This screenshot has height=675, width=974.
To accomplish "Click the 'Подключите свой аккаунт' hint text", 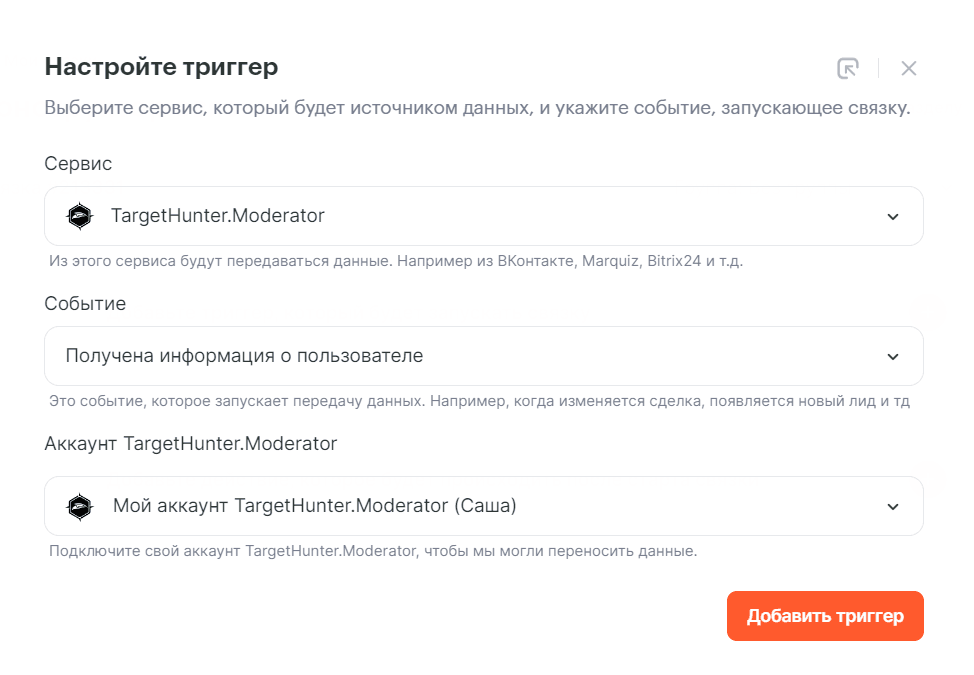I will tap(372, 551).
